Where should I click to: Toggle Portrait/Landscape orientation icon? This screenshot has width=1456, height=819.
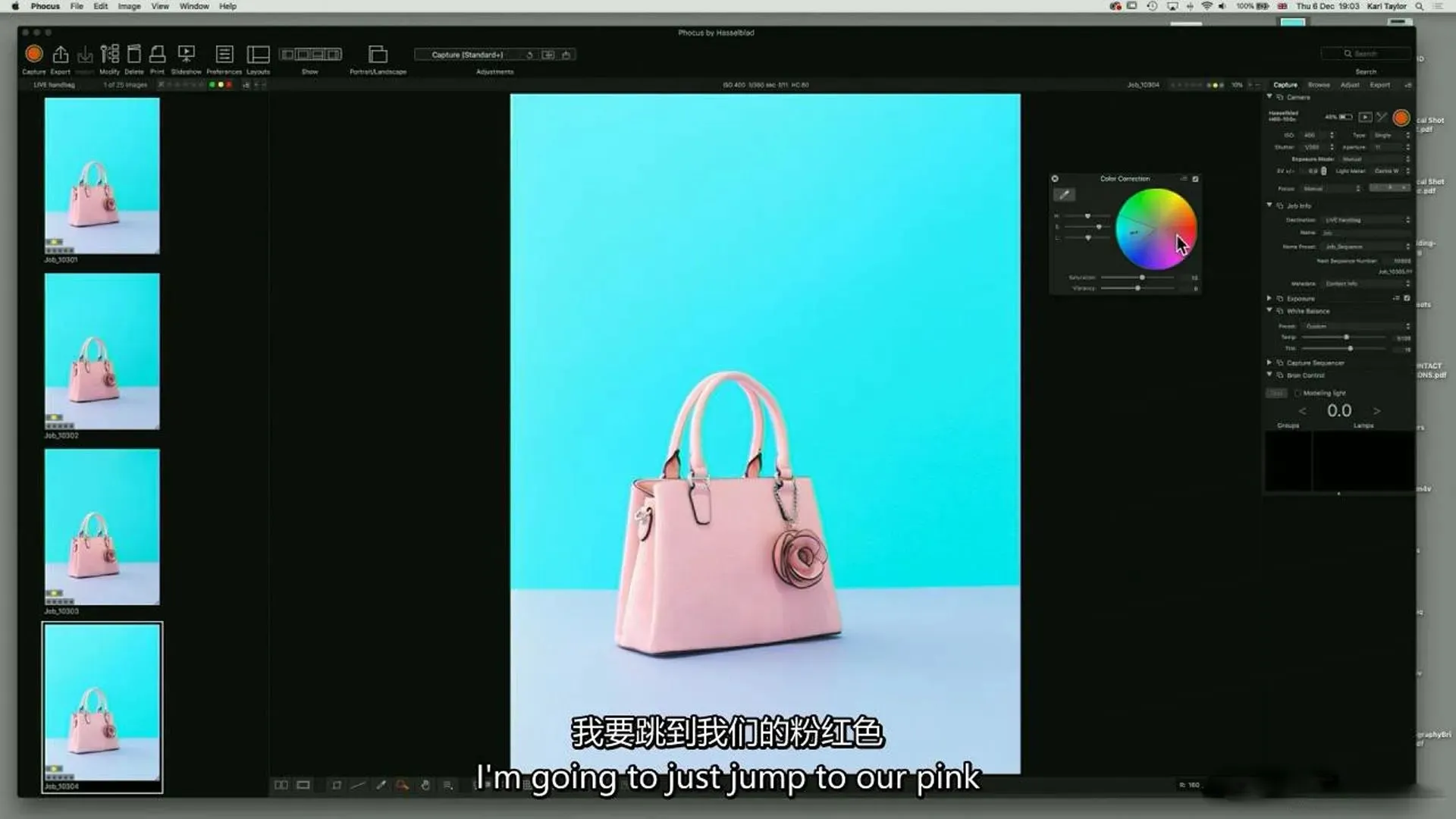pos(378,55)
